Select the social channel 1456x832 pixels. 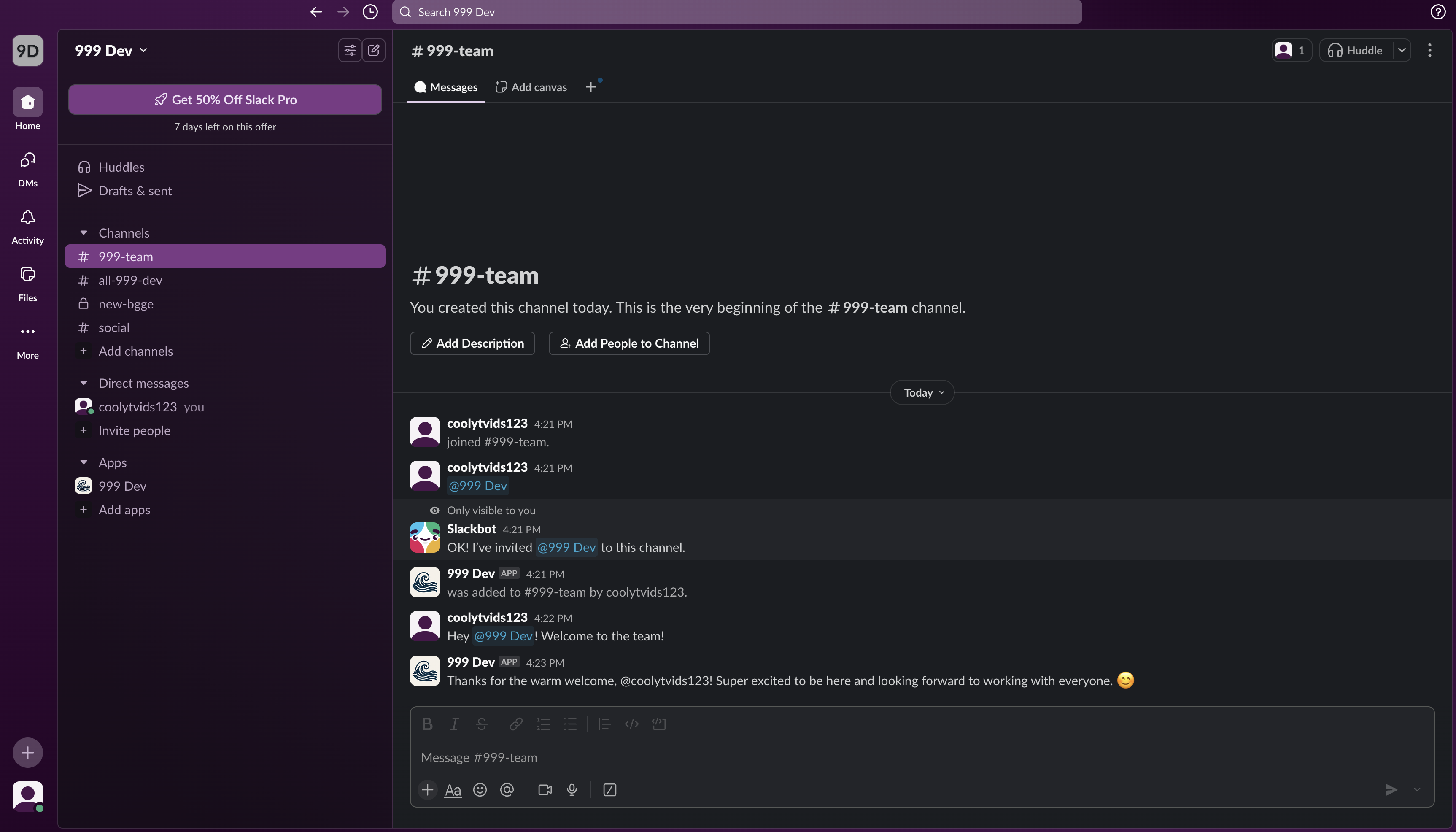[x=225, y=327]
